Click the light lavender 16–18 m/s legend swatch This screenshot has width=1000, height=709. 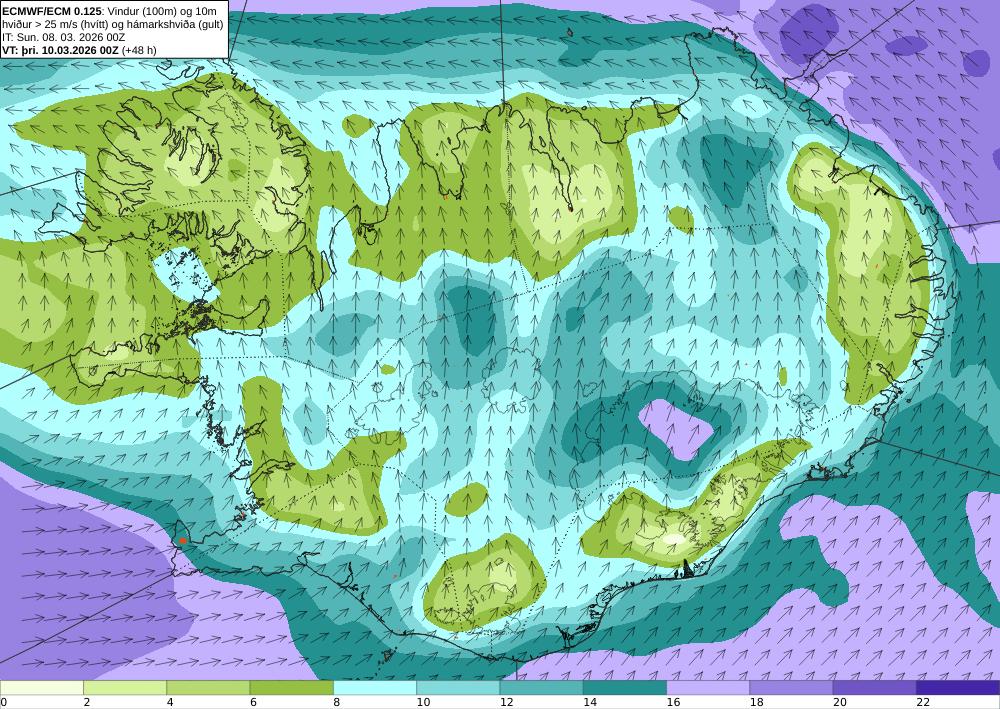pos(708,688)
